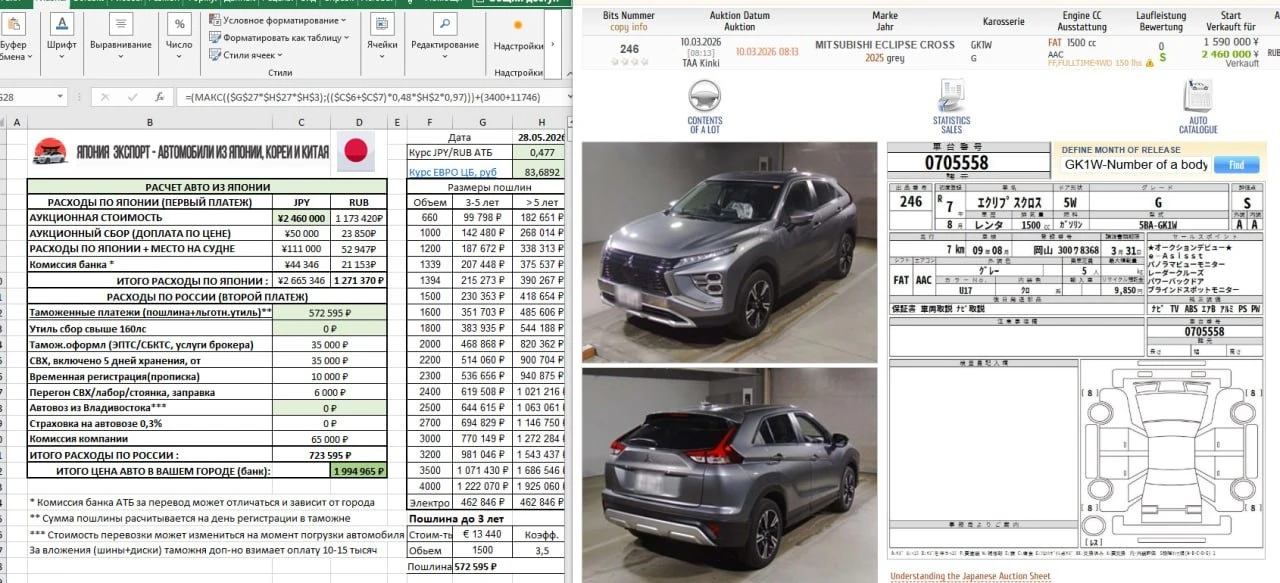The width and height of the screenshot is (1280, 583).
Task: Open the Auto Catalogue icon
Action: coord(1197,96)
